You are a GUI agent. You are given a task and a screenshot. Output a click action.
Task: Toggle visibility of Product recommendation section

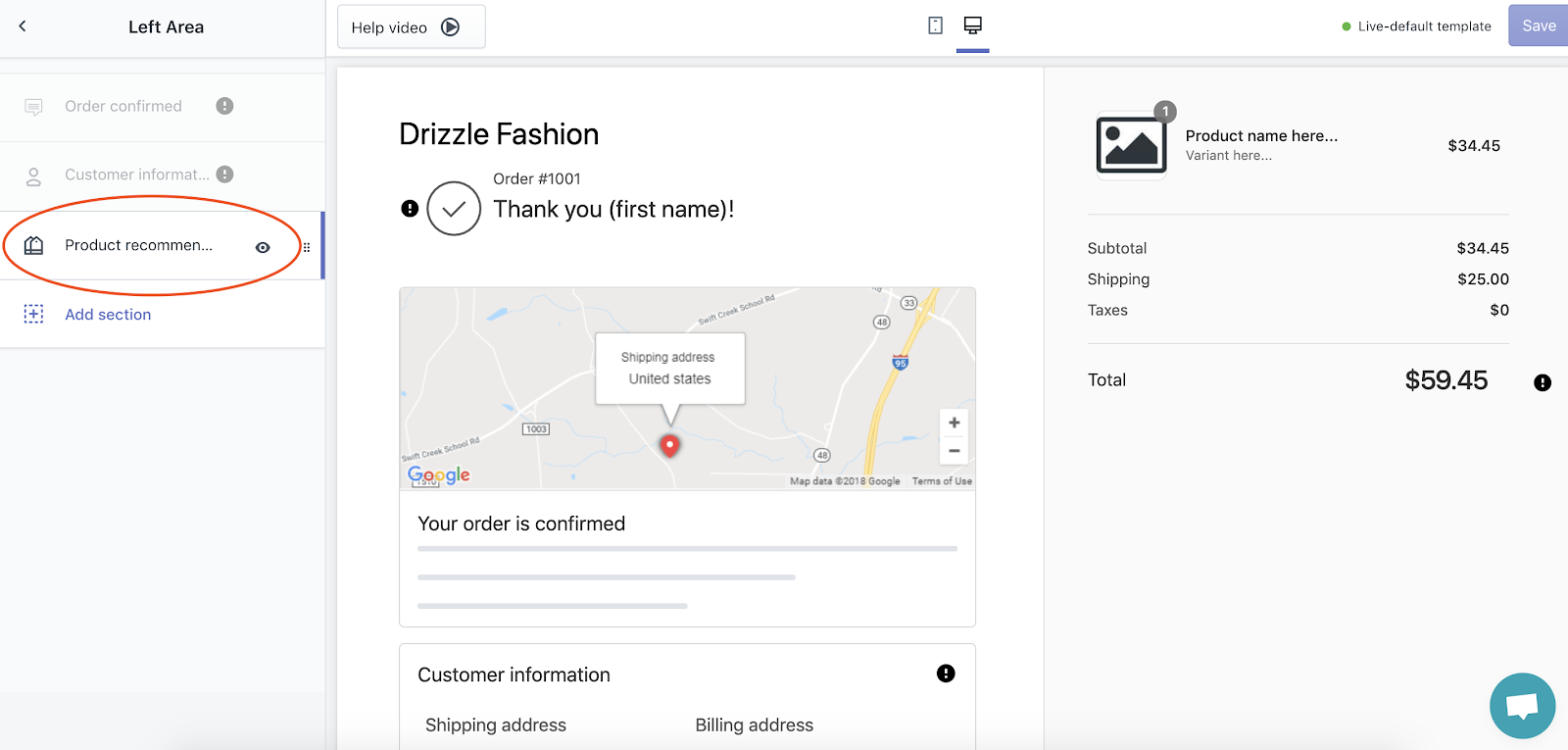(x=263, y=247)
